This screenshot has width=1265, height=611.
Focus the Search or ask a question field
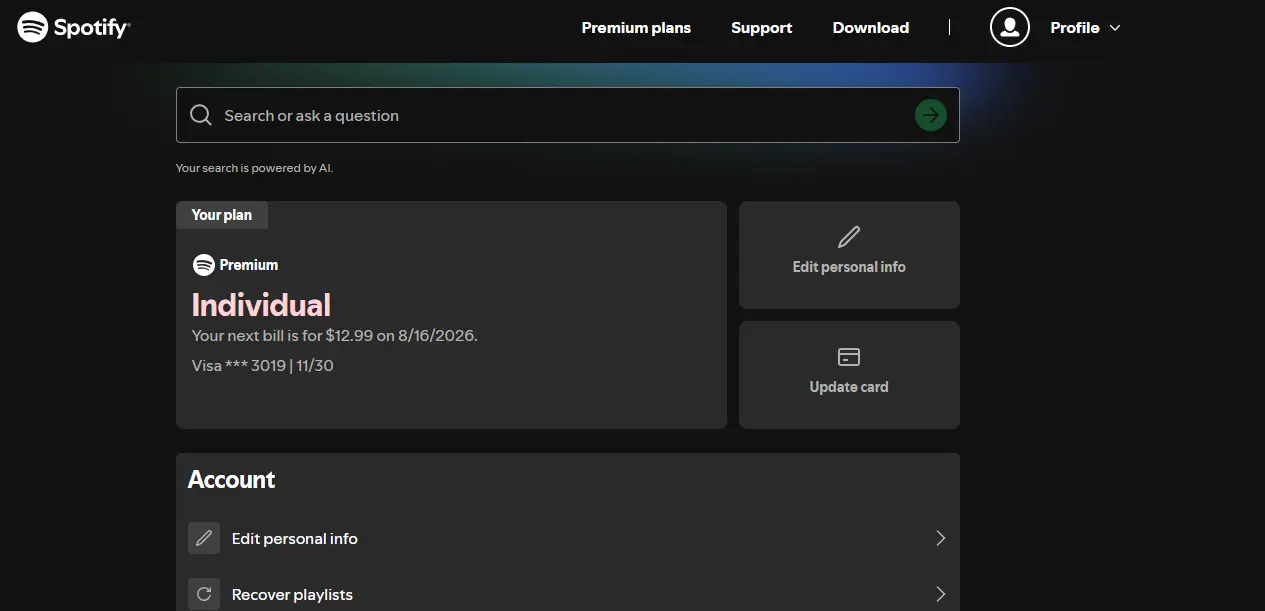[x=567, y=115]
